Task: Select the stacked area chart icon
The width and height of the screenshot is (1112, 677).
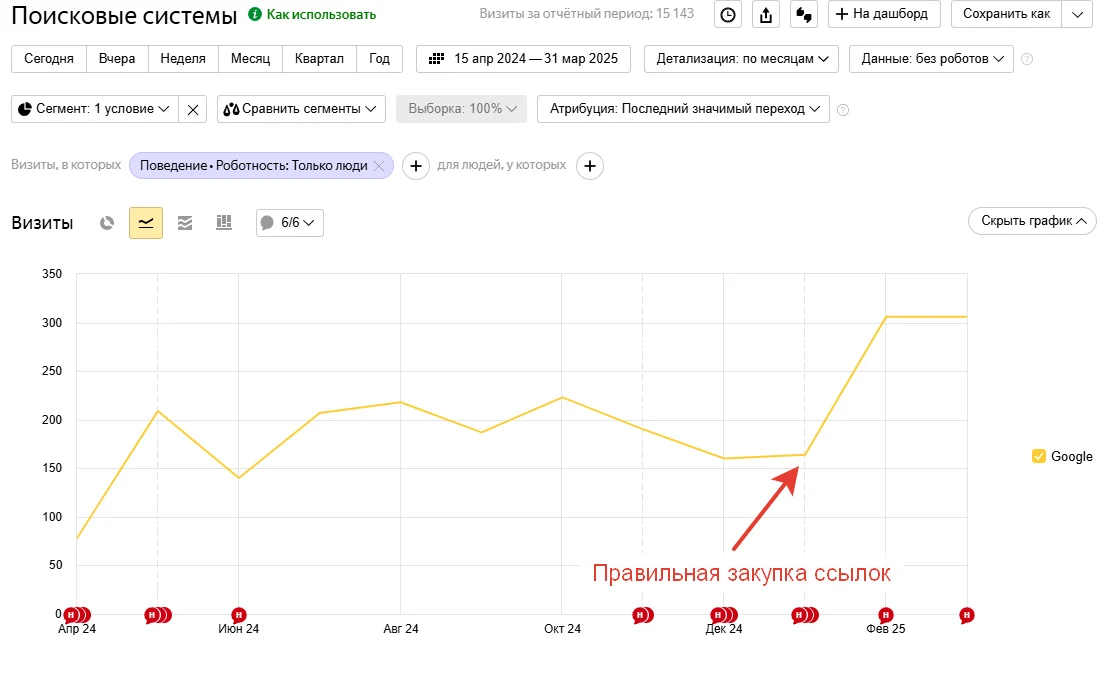Action: point(185,223)
